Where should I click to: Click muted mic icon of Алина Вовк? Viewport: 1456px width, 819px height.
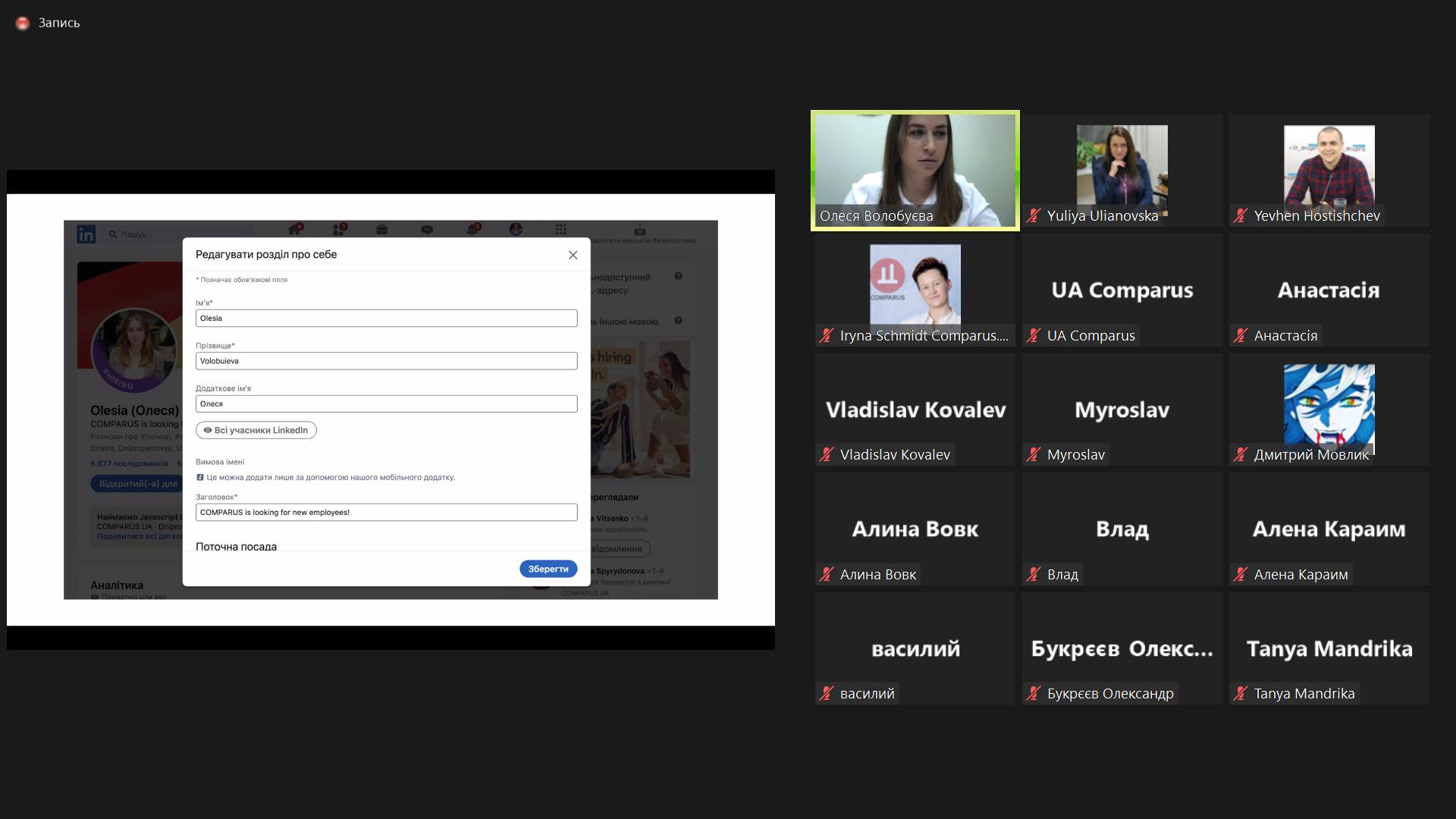click(827, 575)
